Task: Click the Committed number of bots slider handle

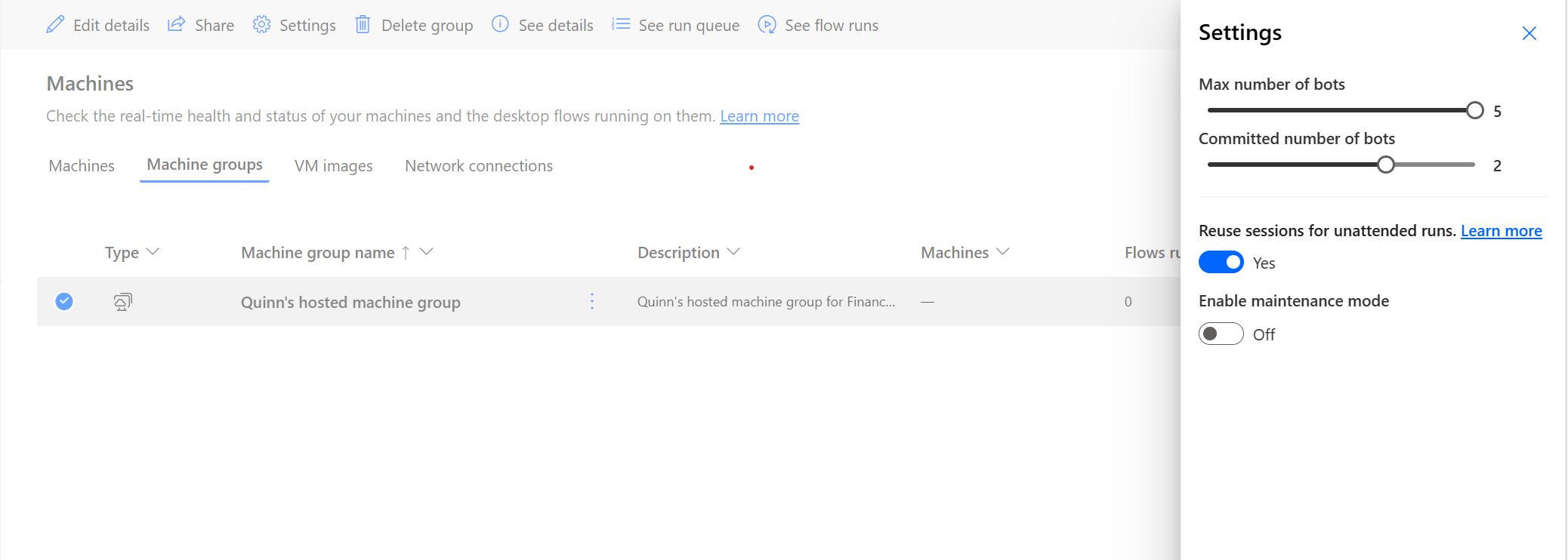Action: 1385,165
